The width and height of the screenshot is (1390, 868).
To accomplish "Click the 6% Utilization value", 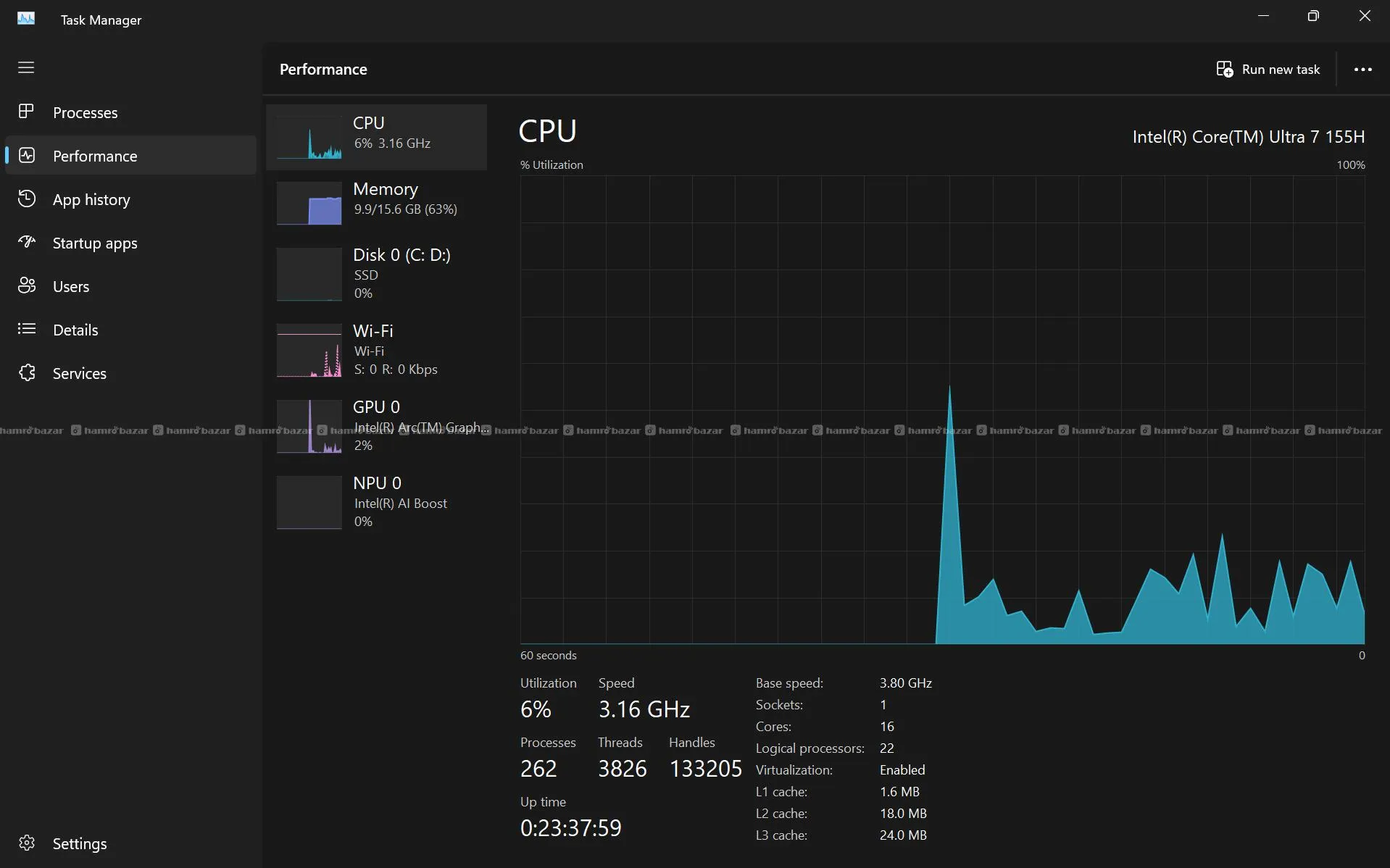I will click(536, 709).
